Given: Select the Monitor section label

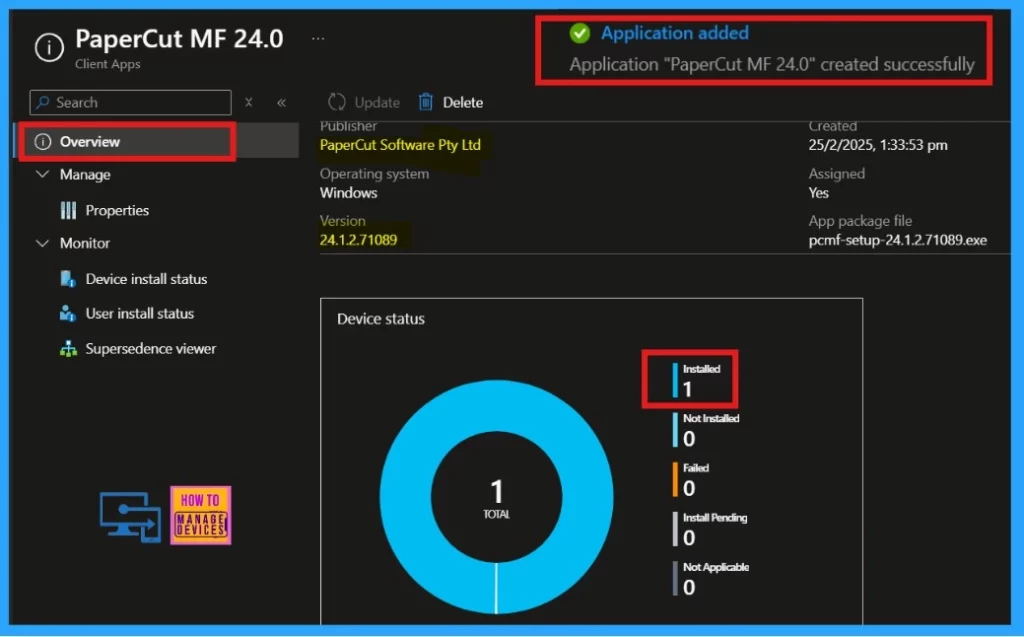Looking at the screenshot, I should 85,243.
